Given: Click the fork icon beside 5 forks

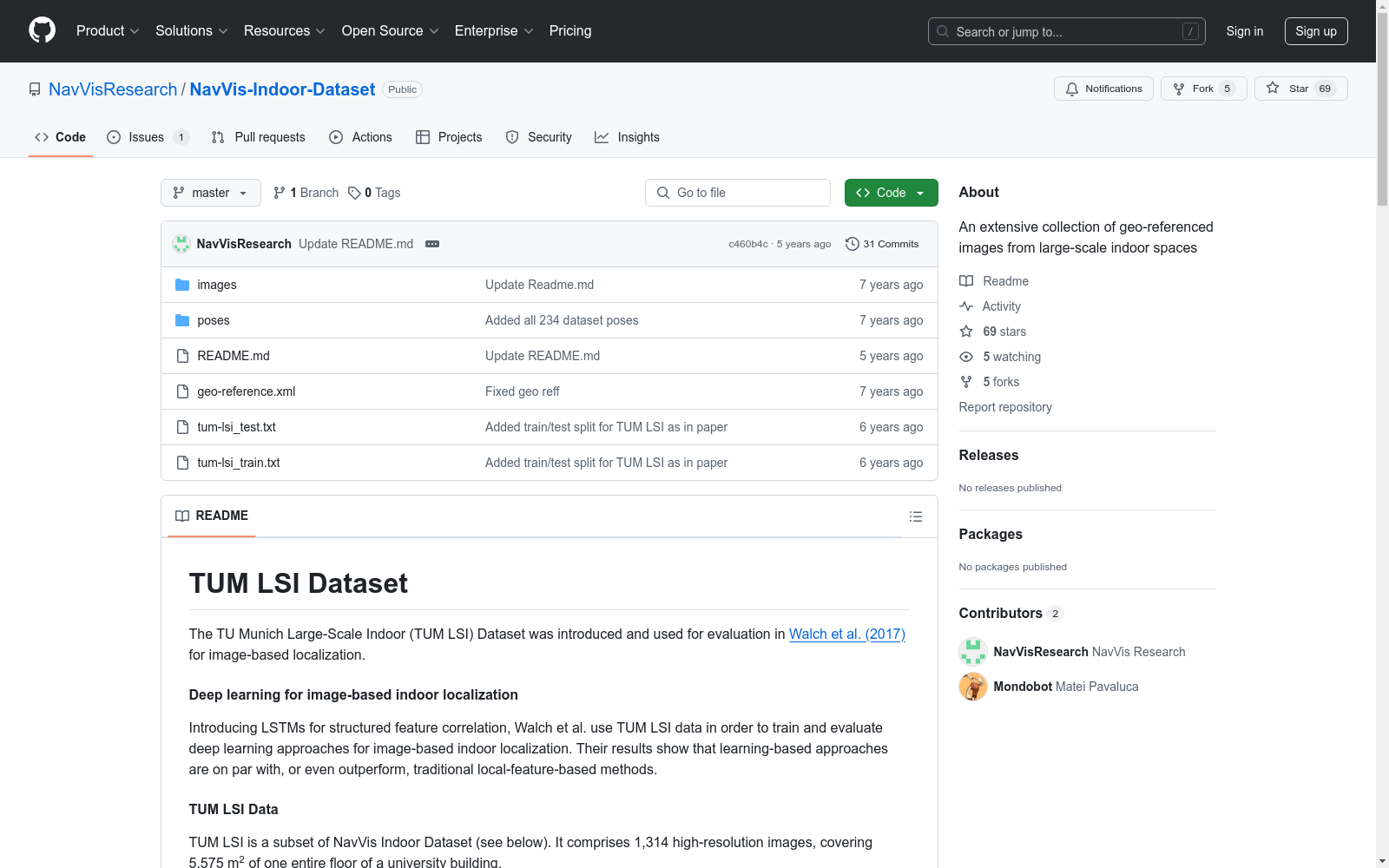Looking at the screenshot, I should [x=966, y=382].
